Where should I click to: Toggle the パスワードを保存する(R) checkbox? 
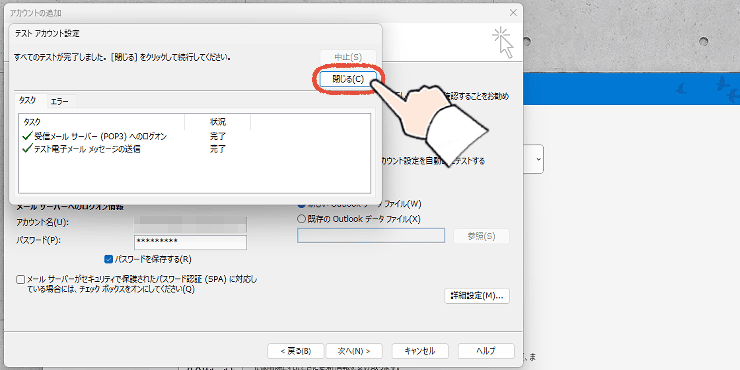(x=108, y=259)
